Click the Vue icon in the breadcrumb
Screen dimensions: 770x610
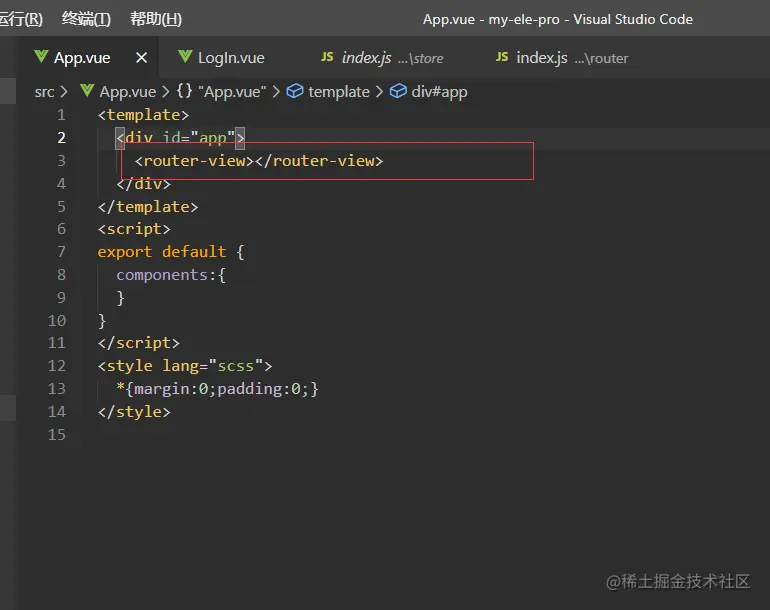87,91
